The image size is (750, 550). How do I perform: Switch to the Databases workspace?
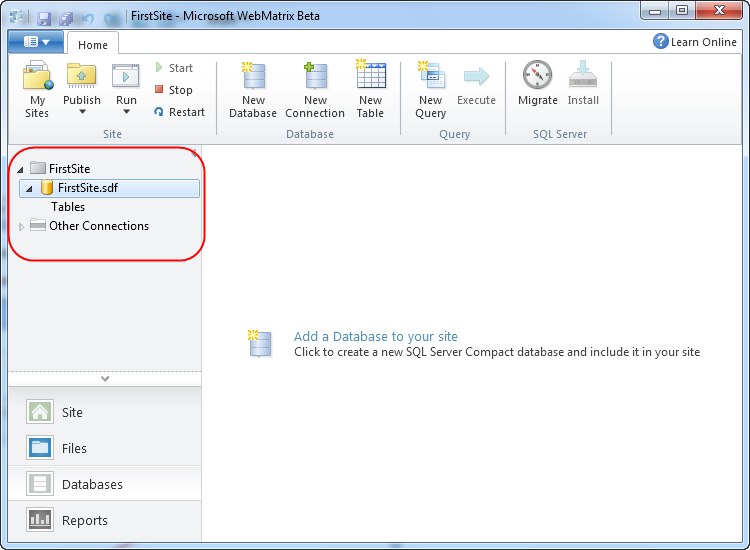point(104,484)
